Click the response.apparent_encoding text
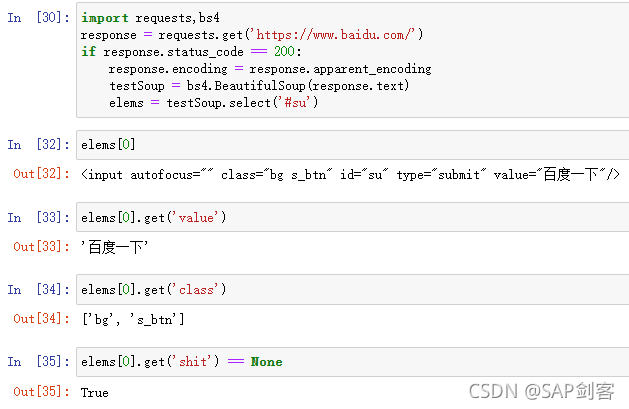 click(340, 69)
